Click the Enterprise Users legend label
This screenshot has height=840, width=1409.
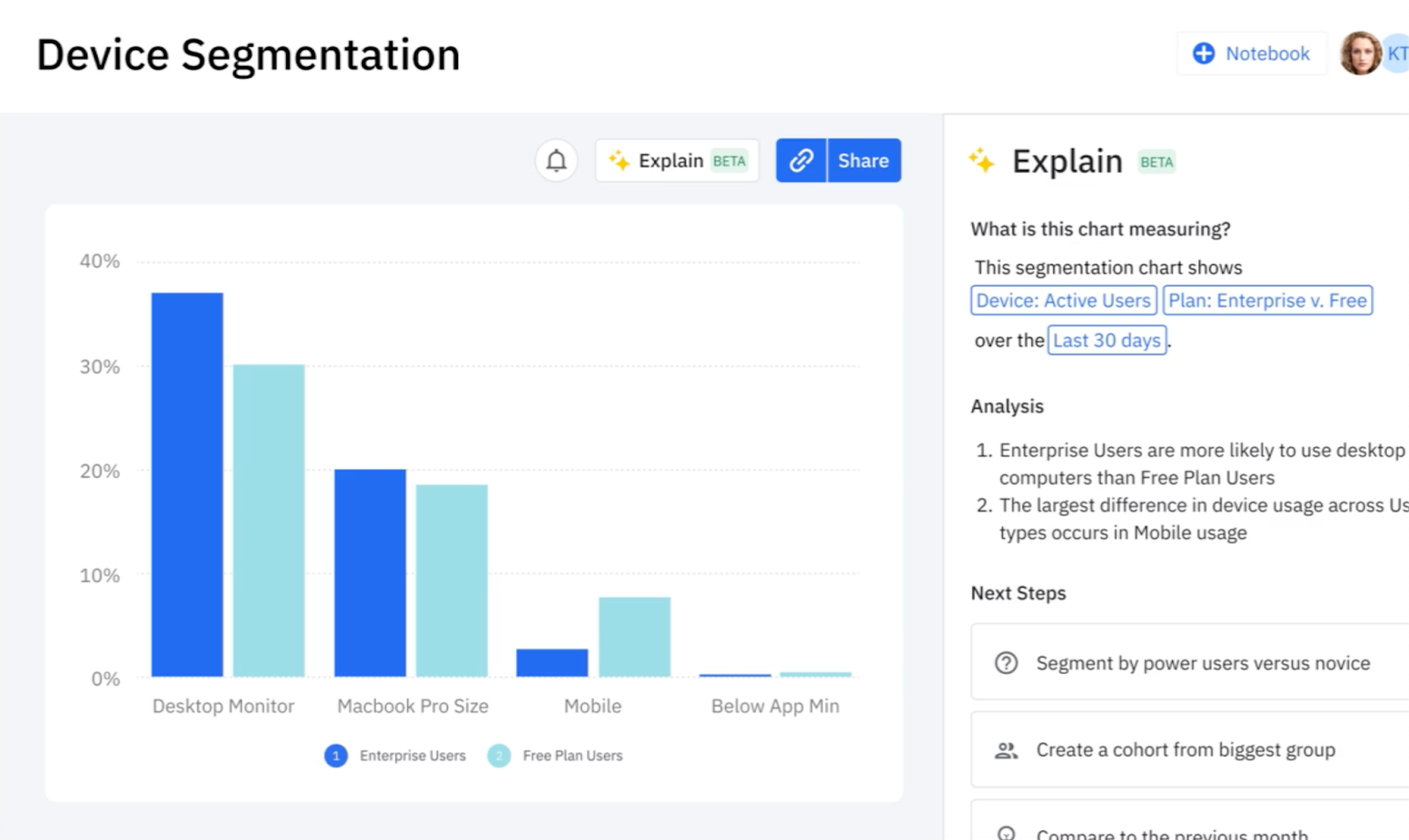click(x=413, y=755)
